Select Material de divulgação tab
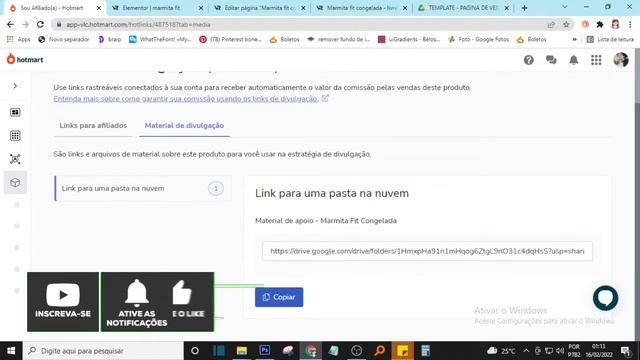 pos(184,126)
